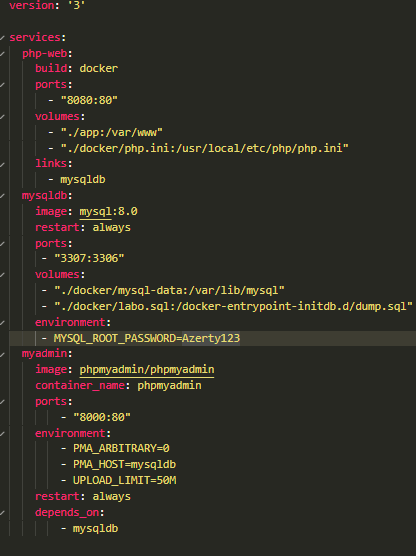Click the underlined 'mysql' image name
The height and width of the screenshot is (556, 416).
[x=95, y=211]
